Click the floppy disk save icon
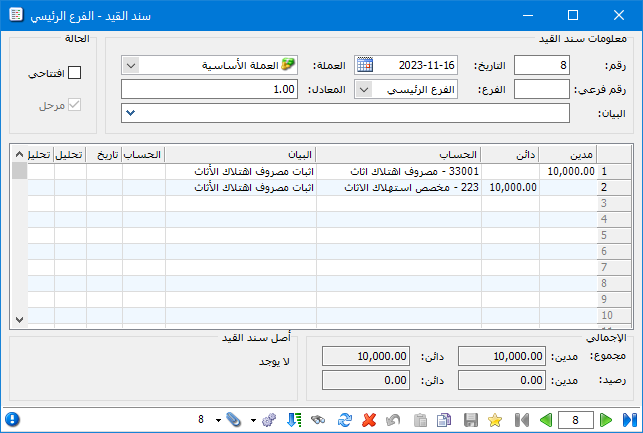643x433 pixels. click(471, 420)
